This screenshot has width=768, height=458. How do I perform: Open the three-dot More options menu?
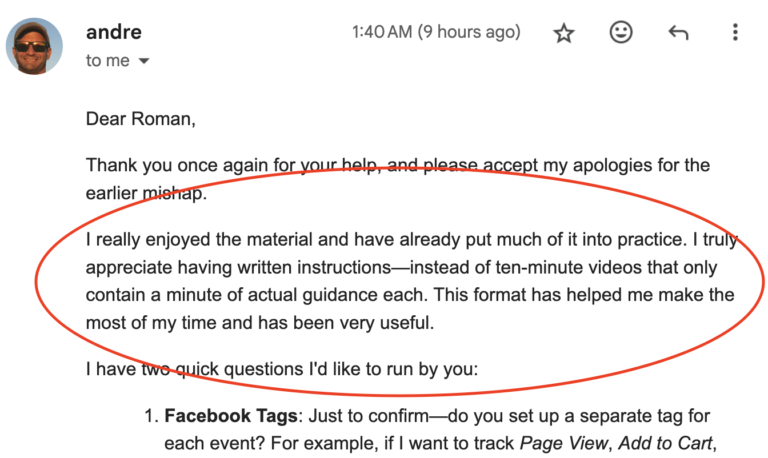point(735,33)
